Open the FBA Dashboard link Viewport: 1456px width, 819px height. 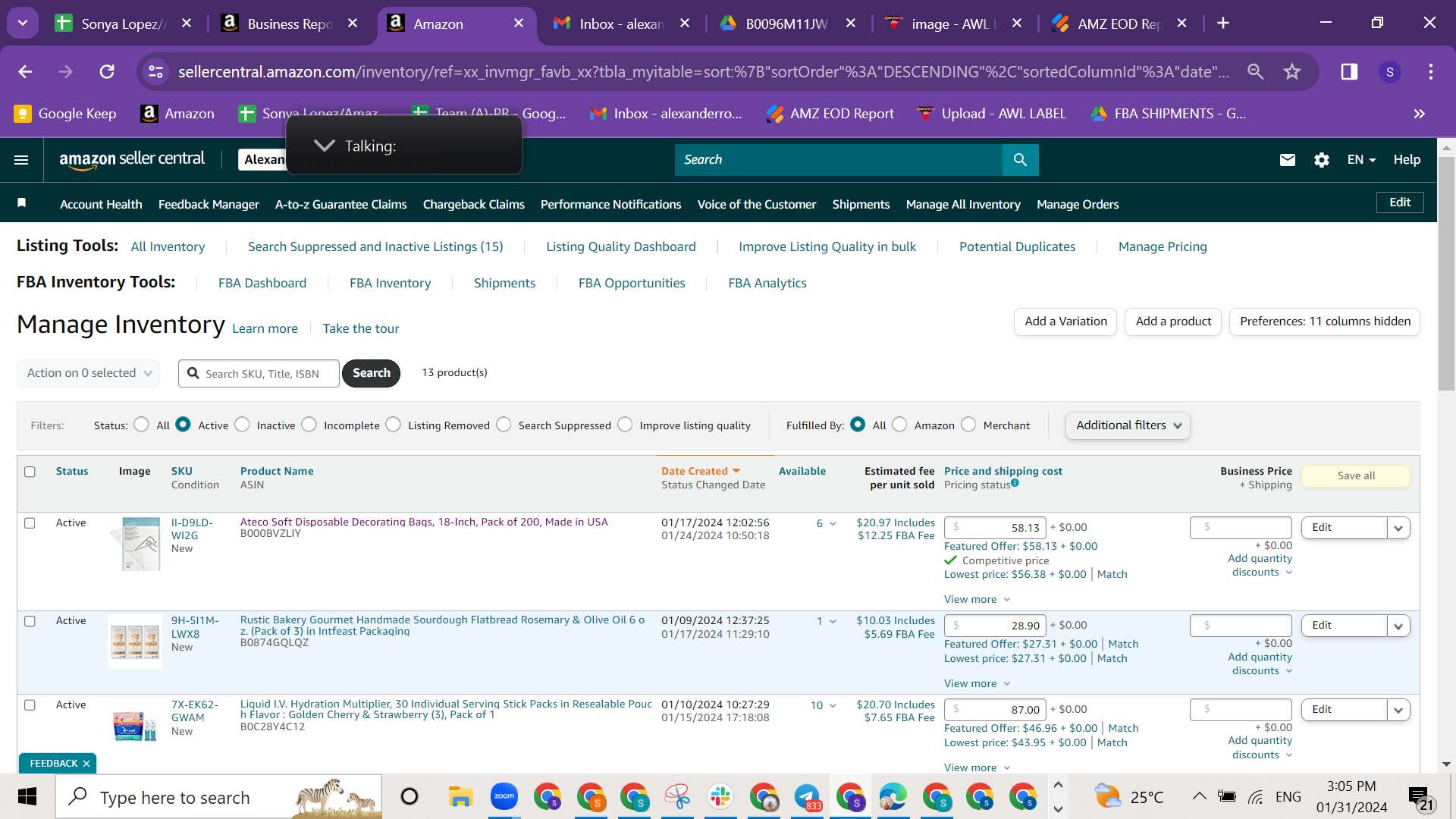[262, 283]
